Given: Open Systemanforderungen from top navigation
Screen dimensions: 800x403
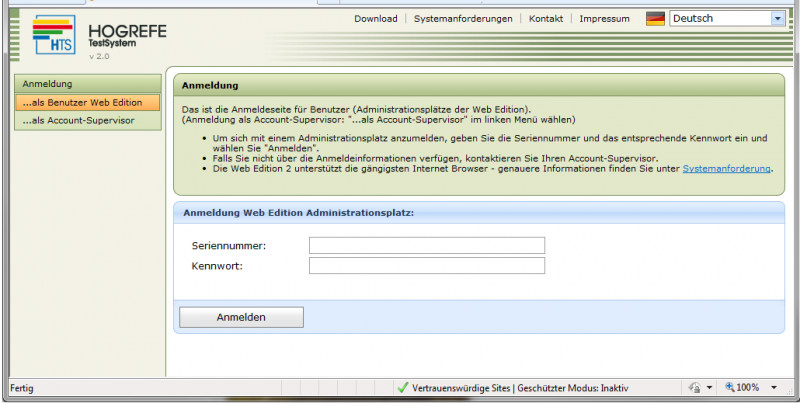Looking at the screenshot, I should click(x=462, y=18).
